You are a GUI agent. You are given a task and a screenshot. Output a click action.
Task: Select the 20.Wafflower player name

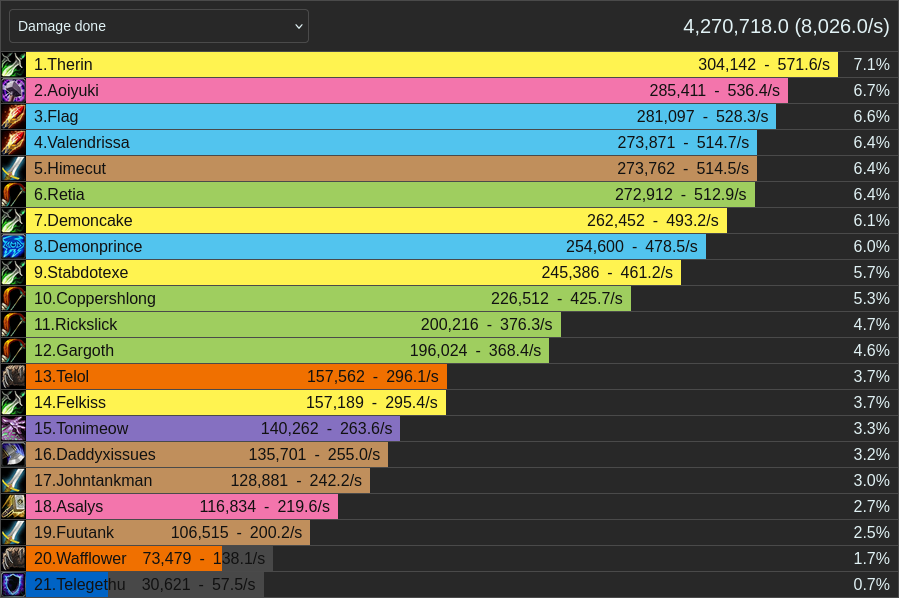point(80,558)
